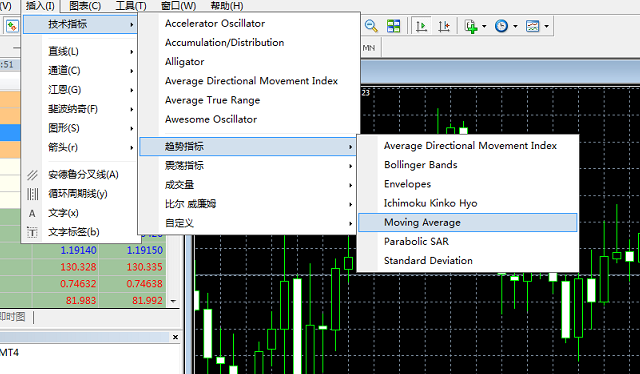Click ask price 81.992
This screenshot has height=374, width=640.
[x=147, y=301]
